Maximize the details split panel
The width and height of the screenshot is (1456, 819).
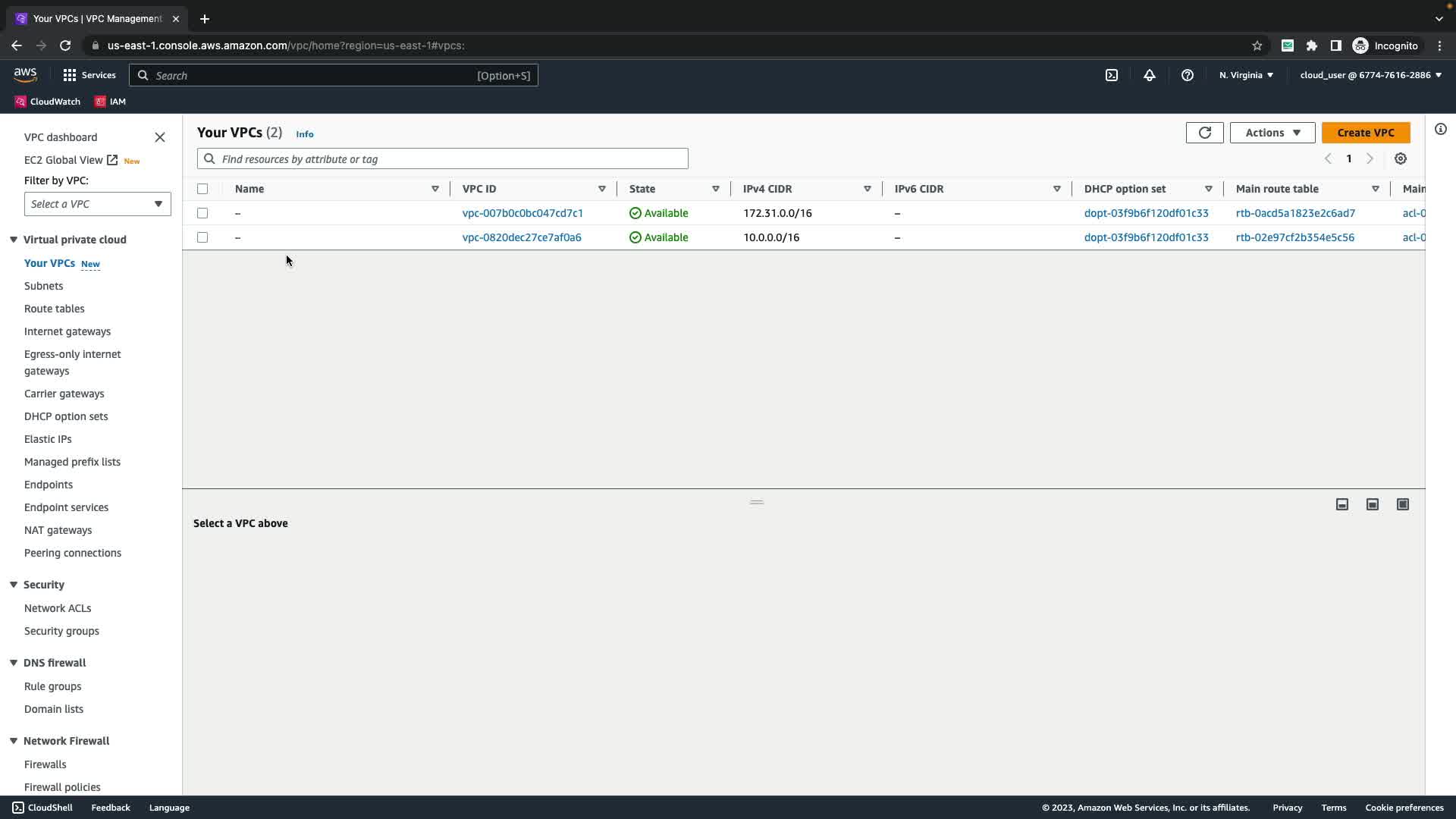point(1402,504)
